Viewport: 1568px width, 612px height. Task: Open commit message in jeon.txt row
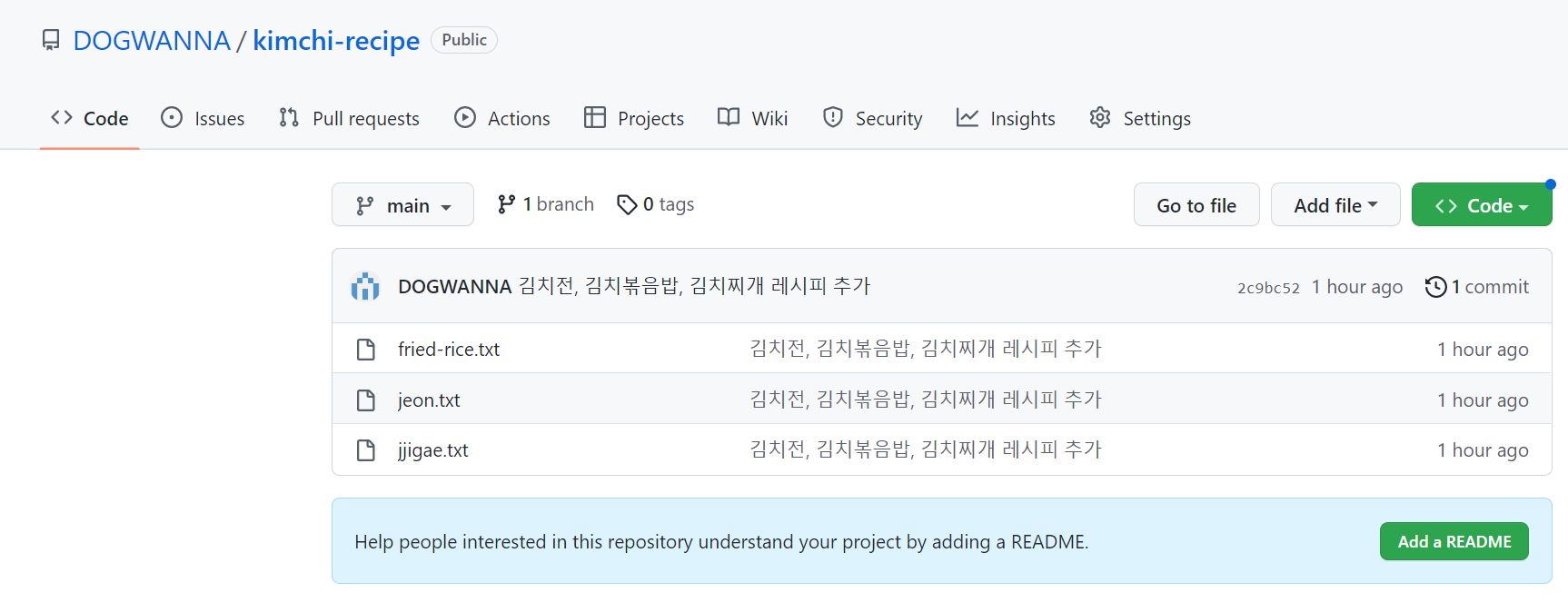coord(926,400)
